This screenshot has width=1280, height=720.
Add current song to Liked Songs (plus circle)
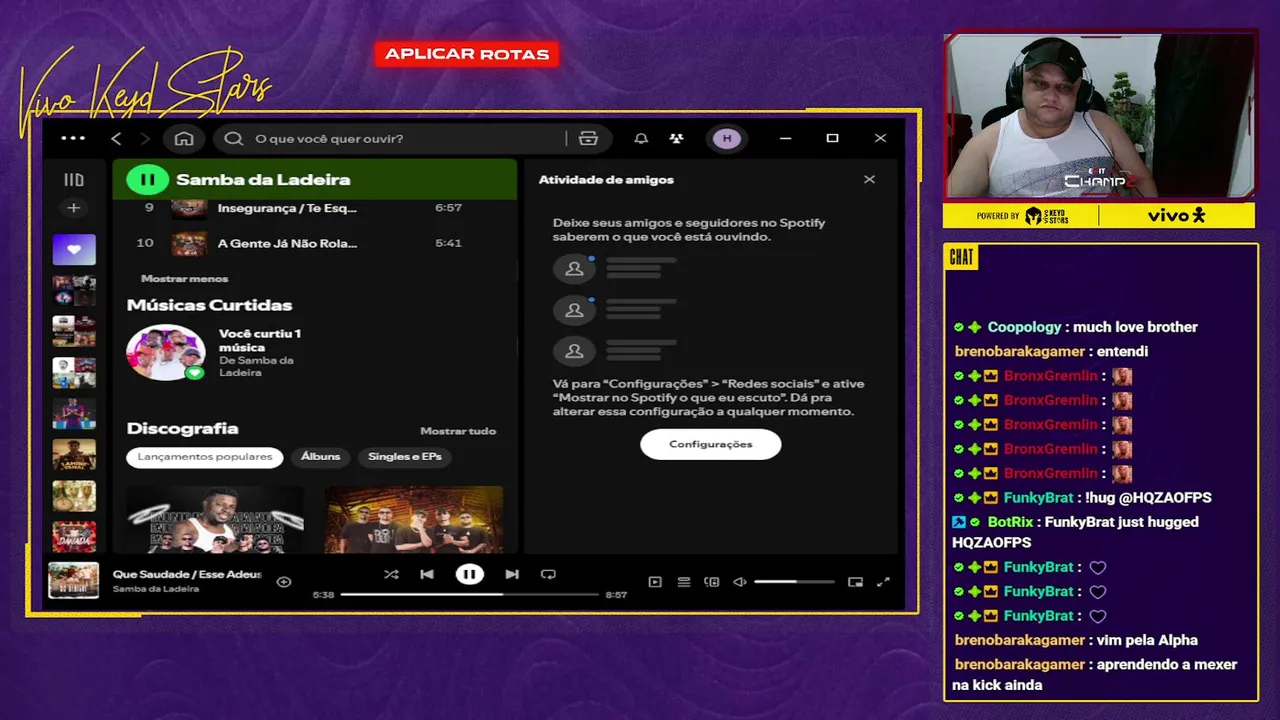(284, 582)
